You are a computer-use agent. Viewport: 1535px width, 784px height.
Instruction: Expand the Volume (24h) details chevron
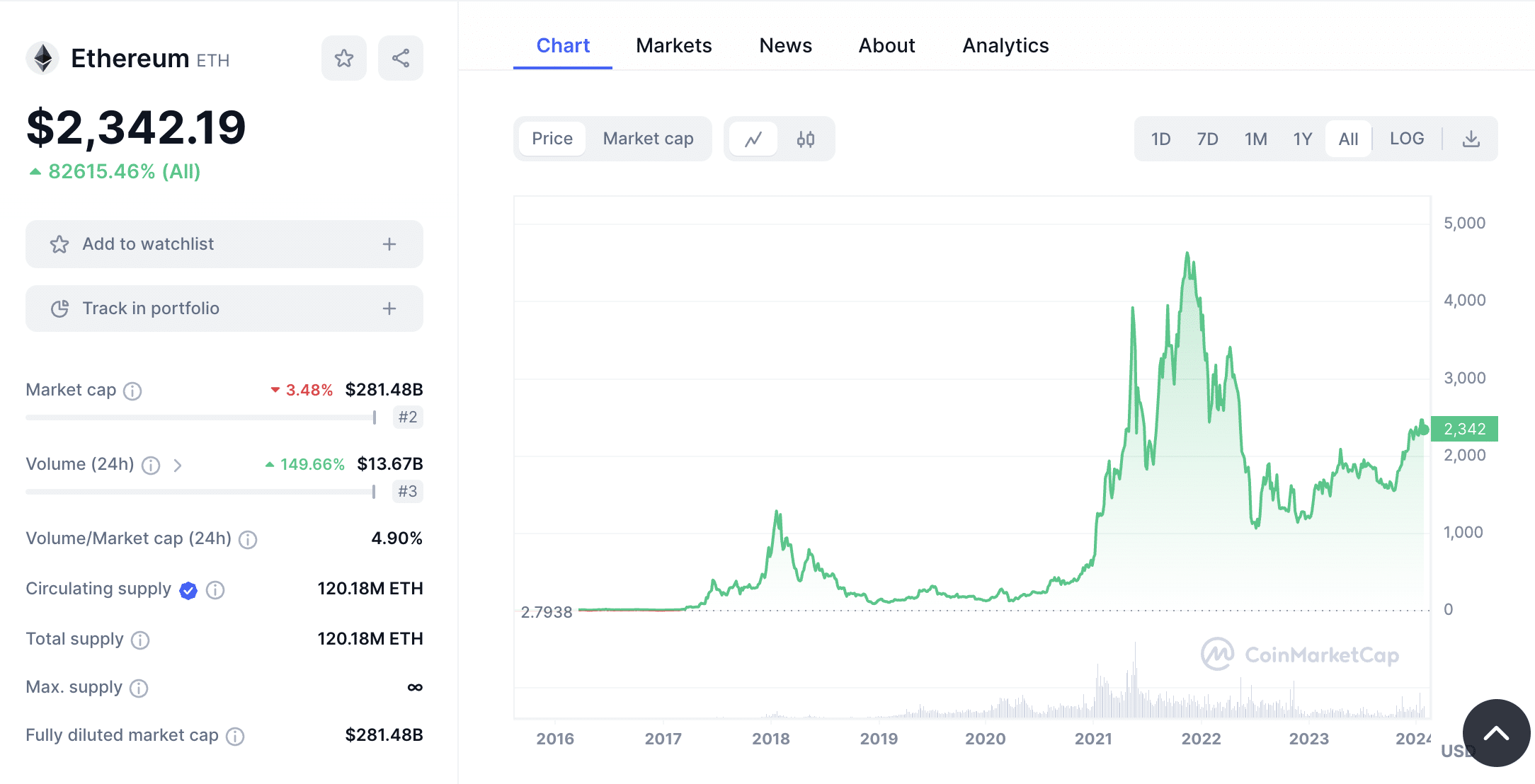click(x=178, y=466)
